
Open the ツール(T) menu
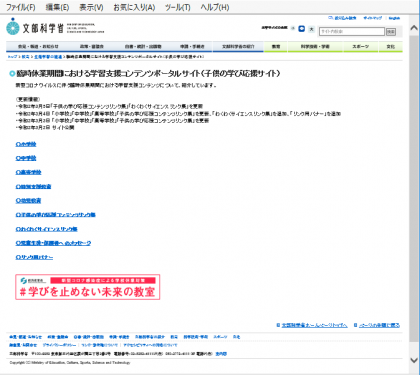click(x=178, y=7)
